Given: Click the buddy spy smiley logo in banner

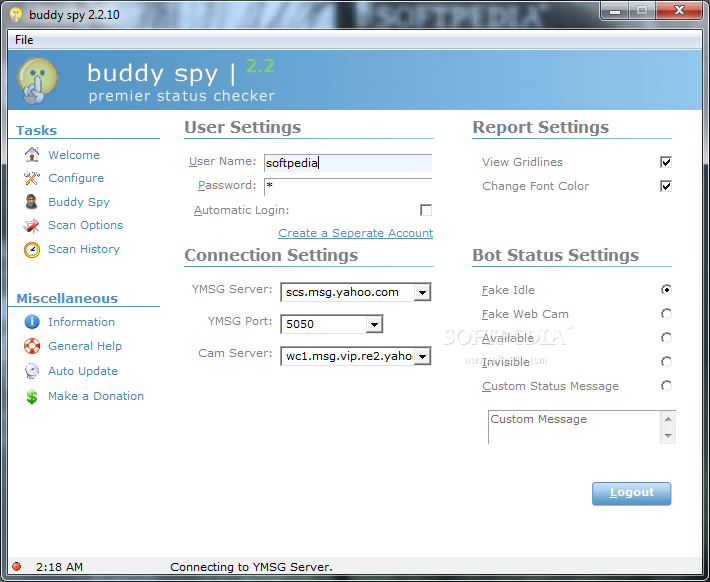Looking at the screenshot, I should click(38, 80).
